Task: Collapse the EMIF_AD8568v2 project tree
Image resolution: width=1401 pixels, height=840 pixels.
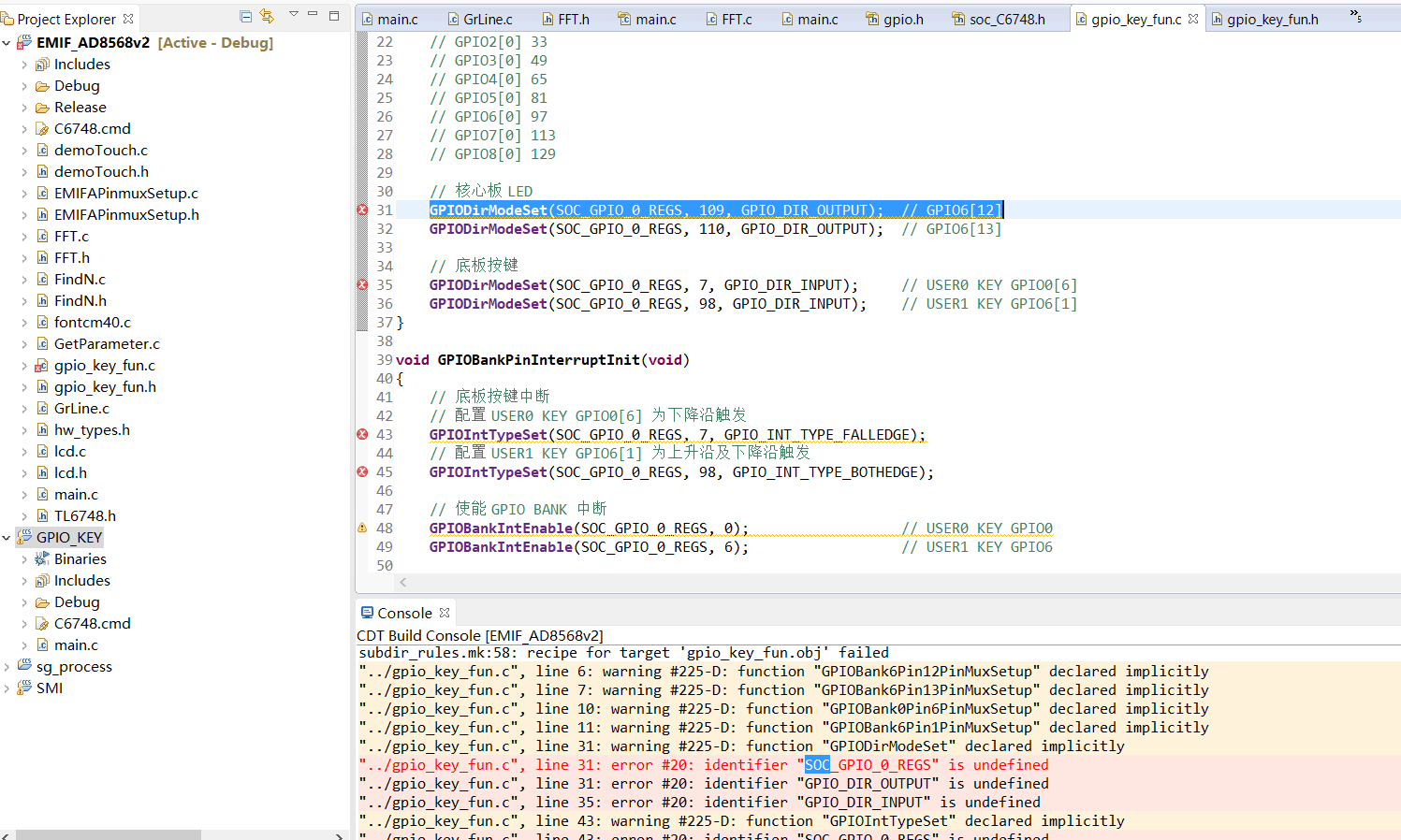Action: [7, 43]
